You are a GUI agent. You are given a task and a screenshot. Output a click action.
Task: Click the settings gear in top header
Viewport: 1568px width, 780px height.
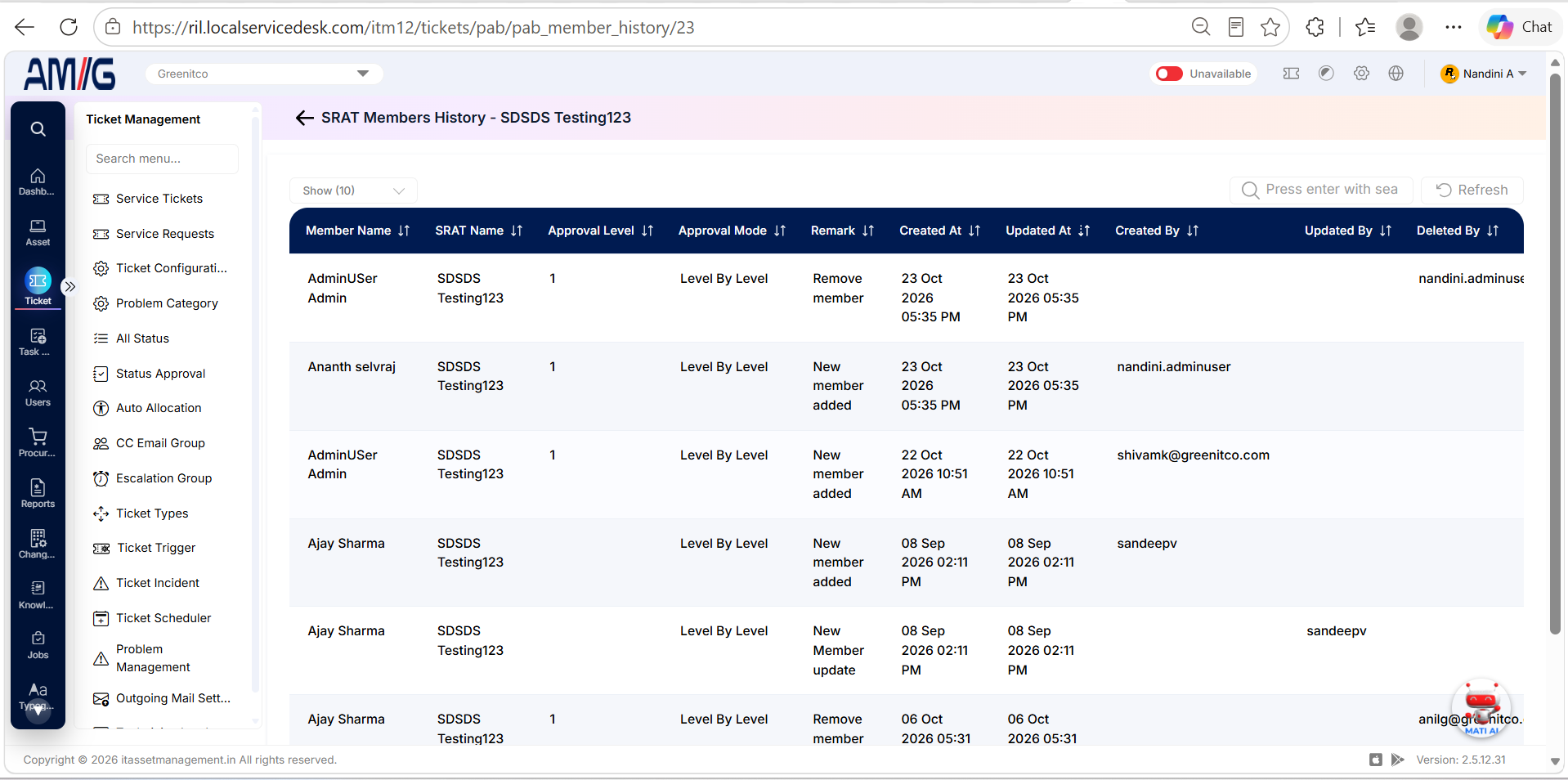[x=1361, y=74]
